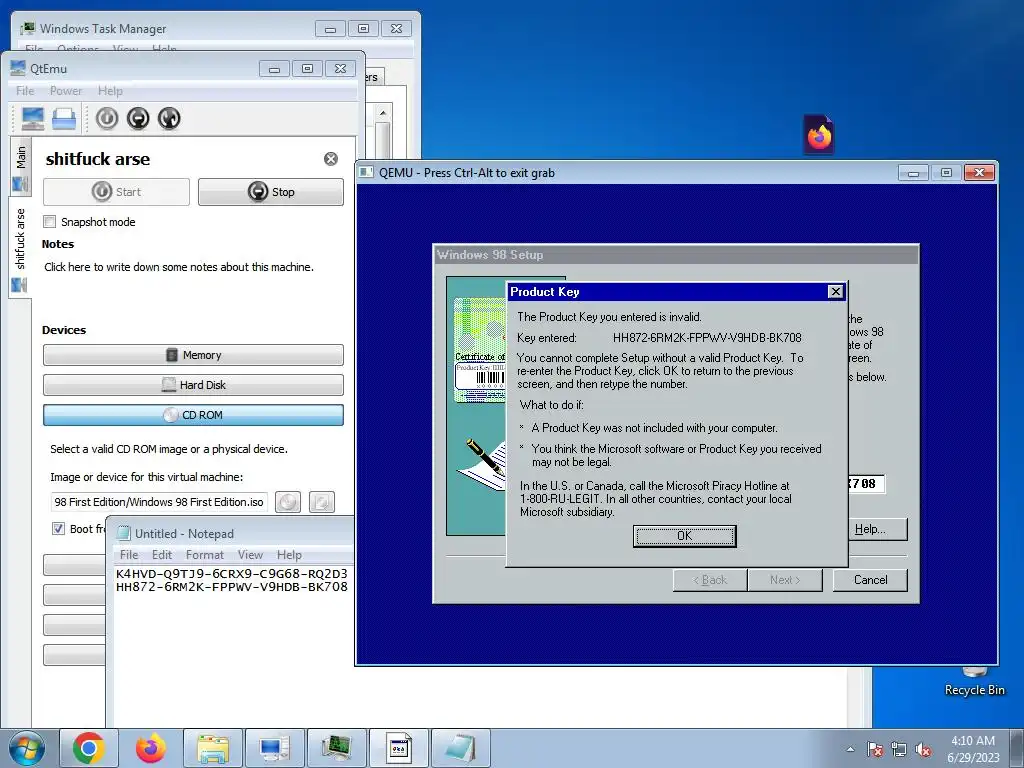Open the Notepad View menu
This screenshot has height=768, width=1024.
[x=250, y=554]
